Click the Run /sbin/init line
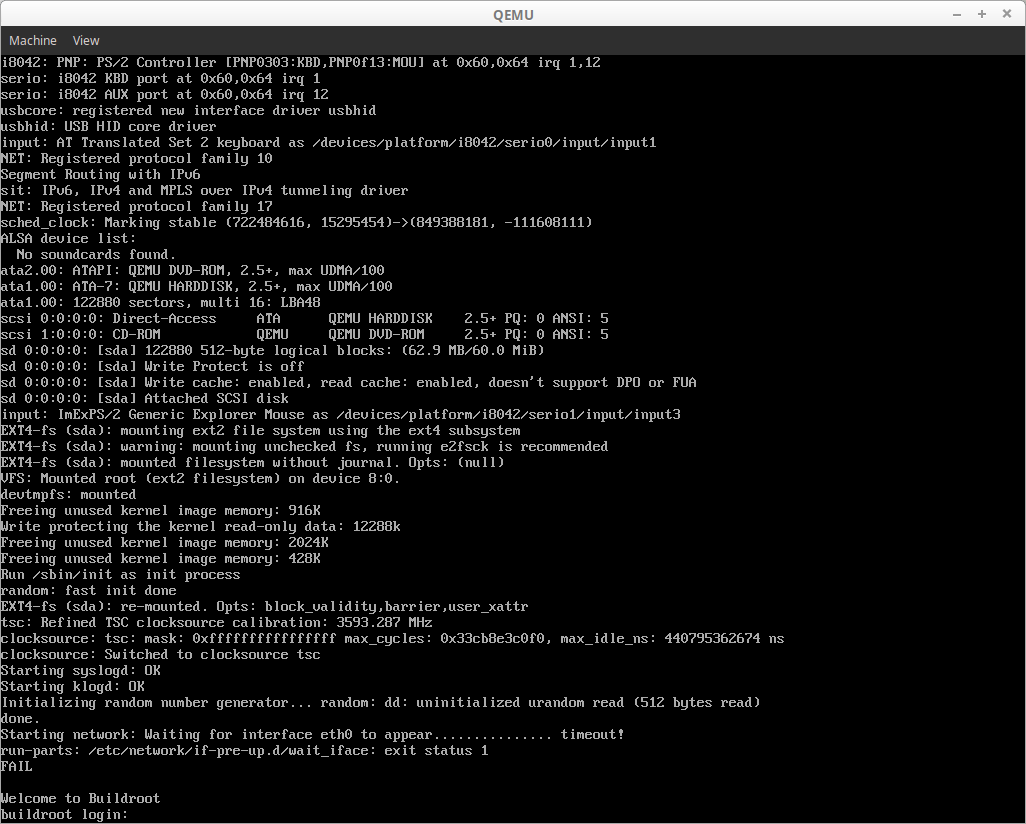1026x824 pixels. tap(120, 575)
